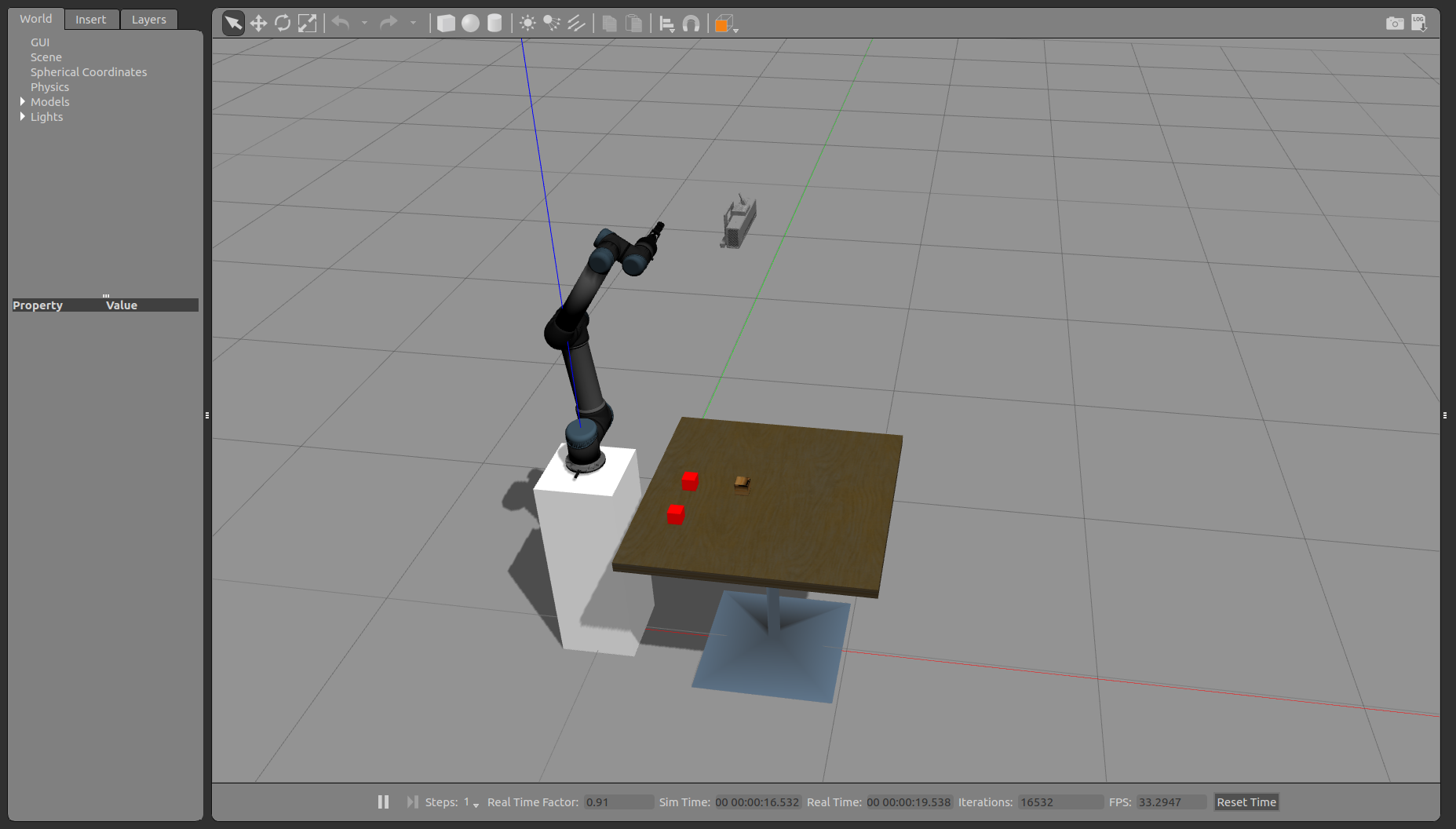Click the Sim Time value field
The image size is (1456, 829).
[x=757, y=802]
